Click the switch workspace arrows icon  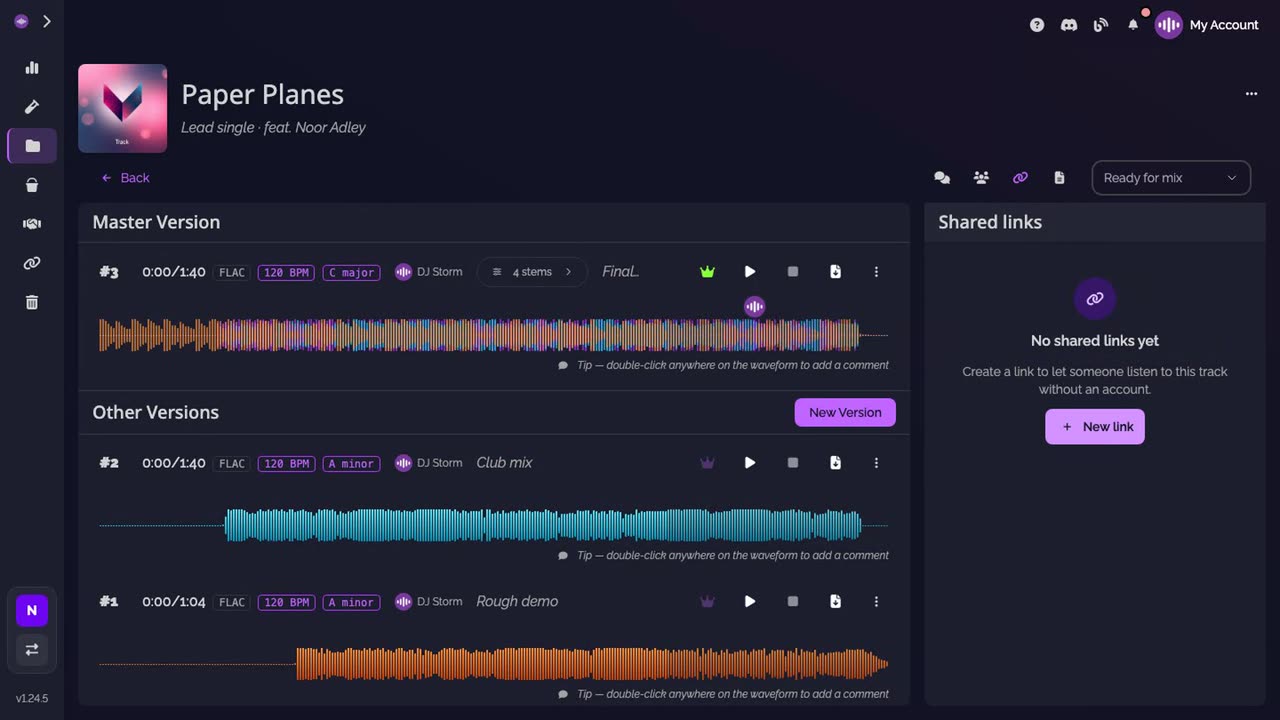pyautogui.click(x=32, y=649)
